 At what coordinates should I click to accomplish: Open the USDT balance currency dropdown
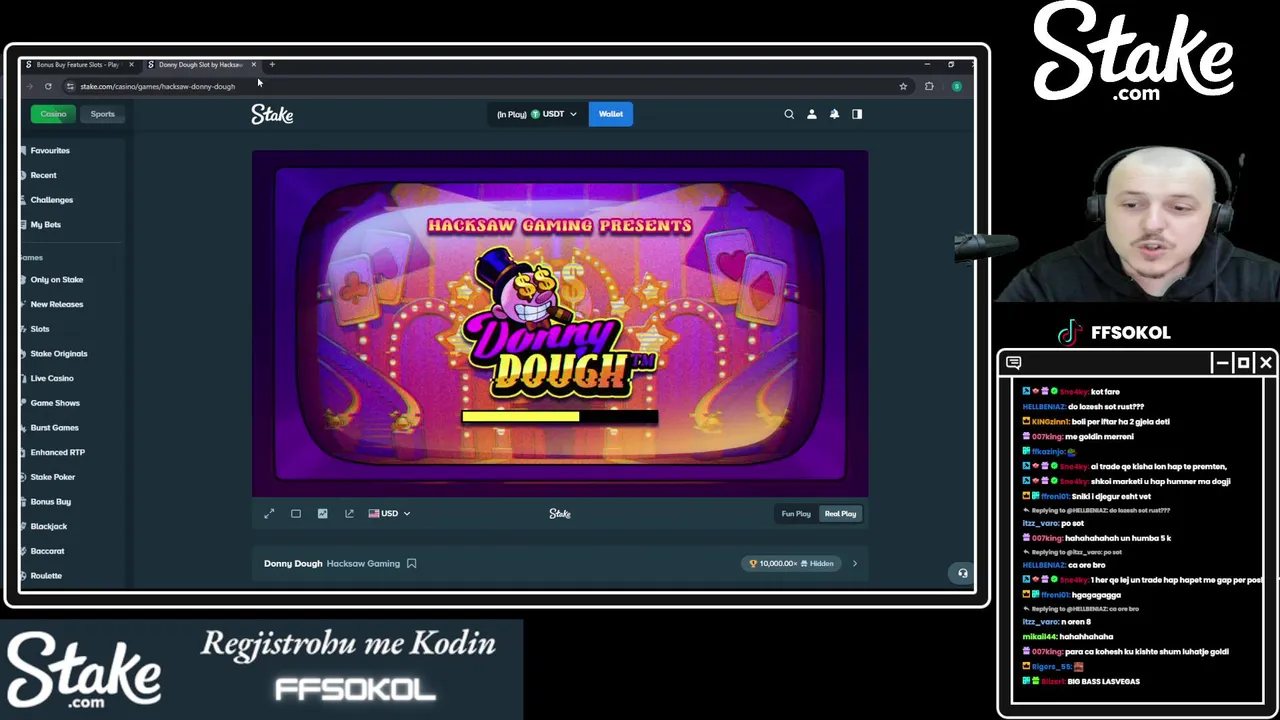click(x=537, y=114)
